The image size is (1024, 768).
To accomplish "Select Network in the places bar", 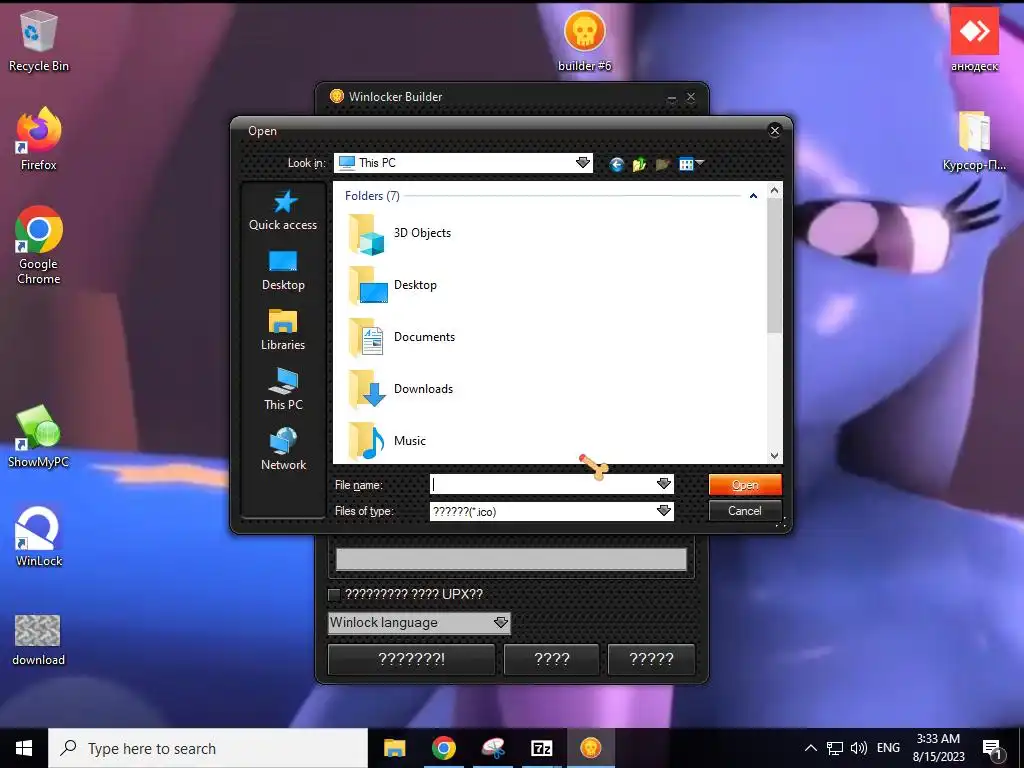I will point(283,450).
